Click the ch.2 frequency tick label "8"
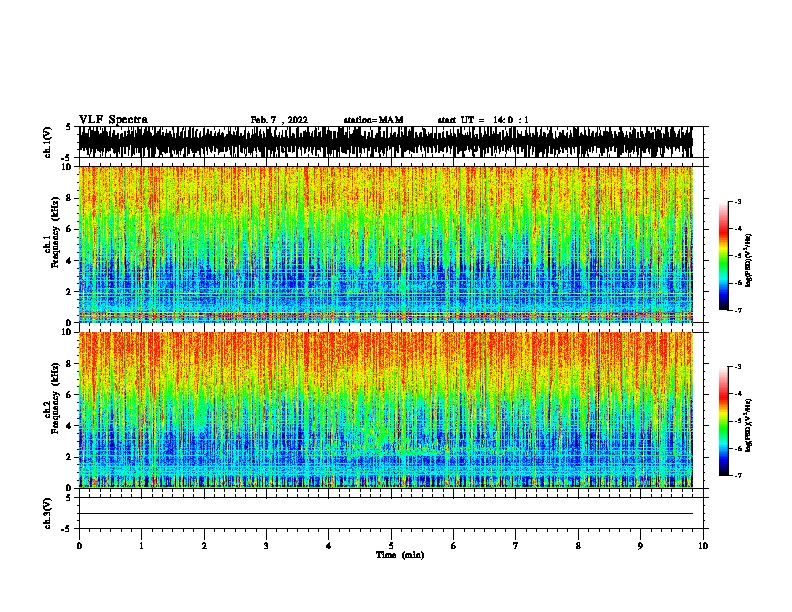The image size is (792, 612). pyautogui.click(x=69, y=364)
